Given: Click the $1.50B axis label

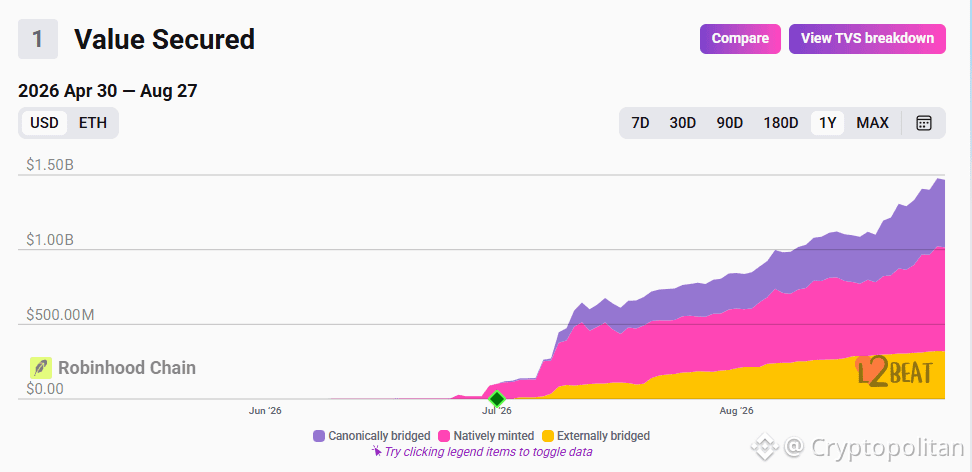Looking at the screenshot, I should click(50, 165).
